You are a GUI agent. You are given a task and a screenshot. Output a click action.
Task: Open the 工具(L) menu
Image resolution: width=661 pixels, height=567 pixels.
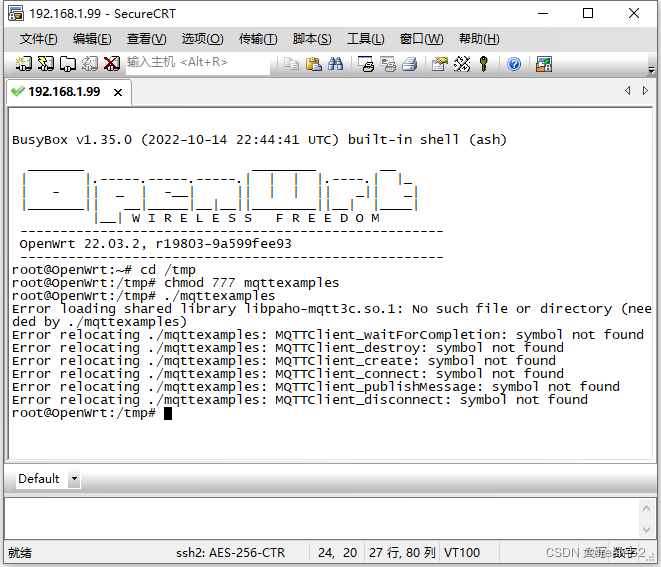[x=365, y=39]
